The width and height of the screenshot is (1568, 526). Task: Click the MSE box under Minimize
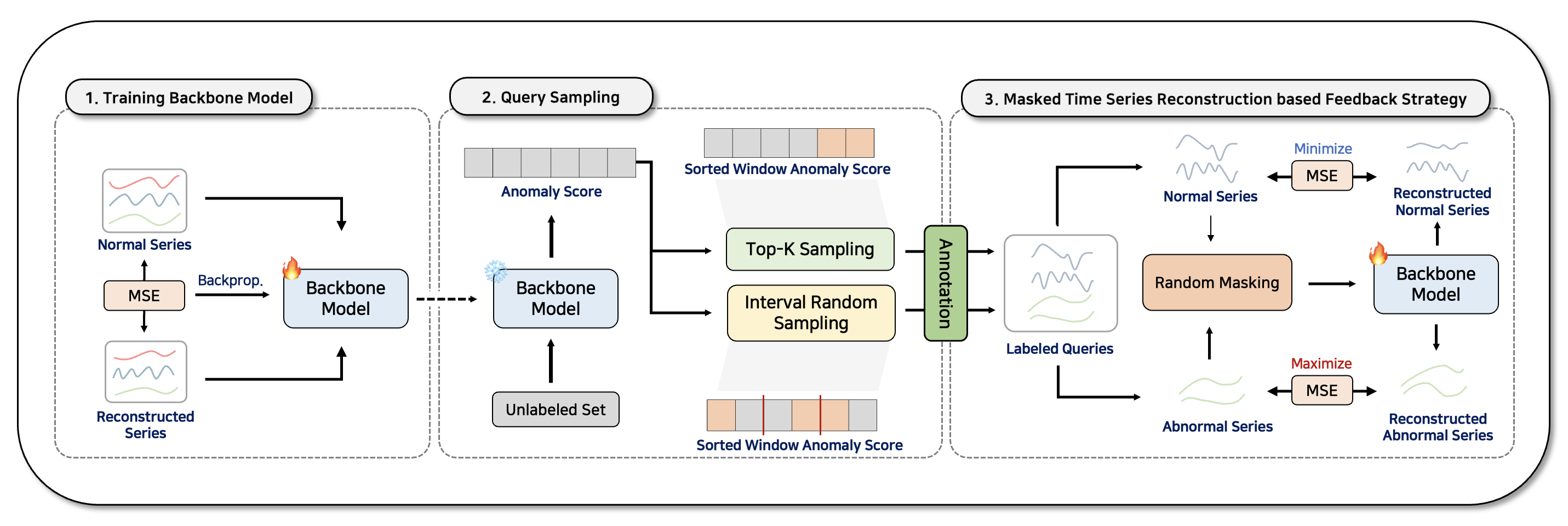pos(1322,176)
